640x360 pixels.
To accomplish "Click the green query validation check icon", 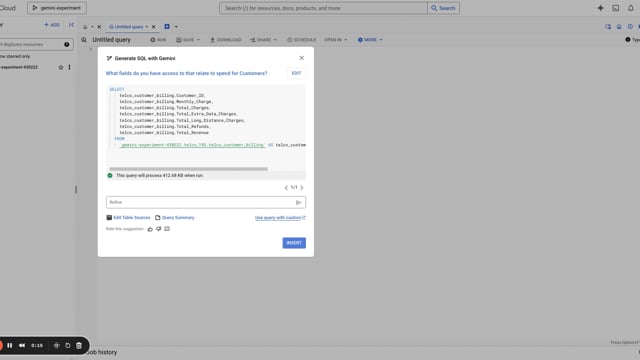I will coord(110,176).
